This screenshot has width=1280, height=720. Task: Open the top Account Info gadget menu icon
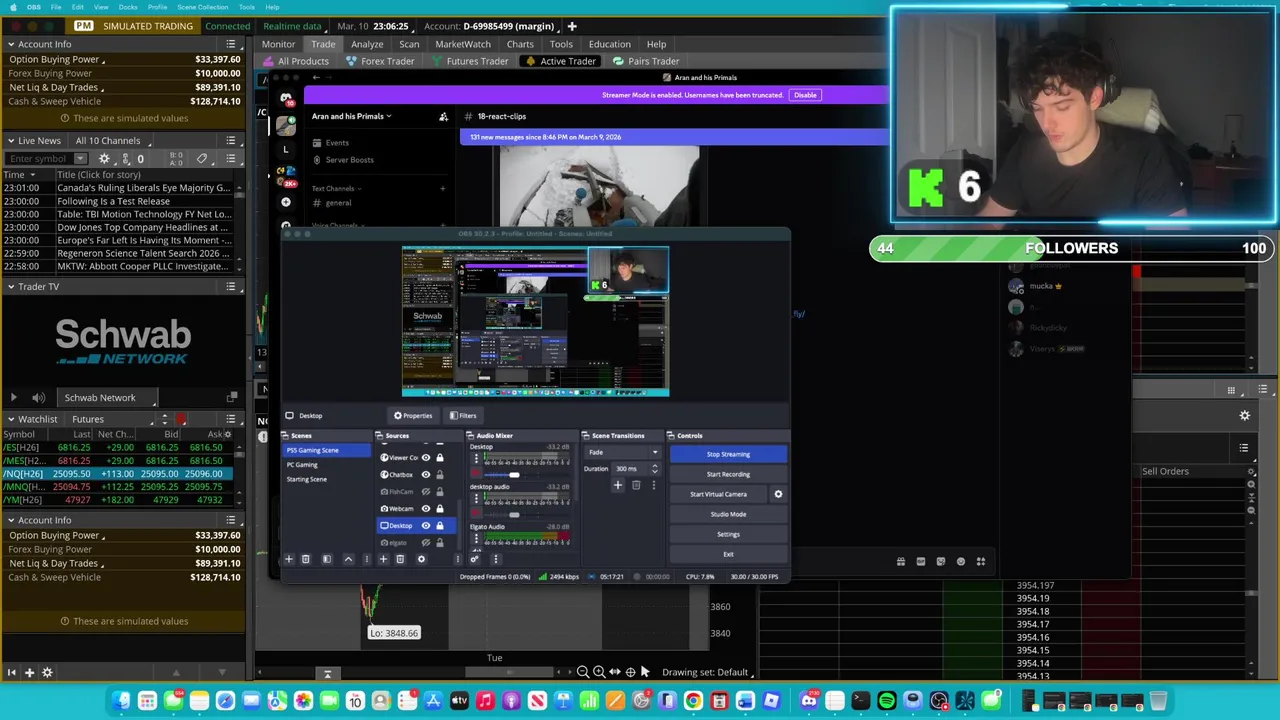coord(231,44)
